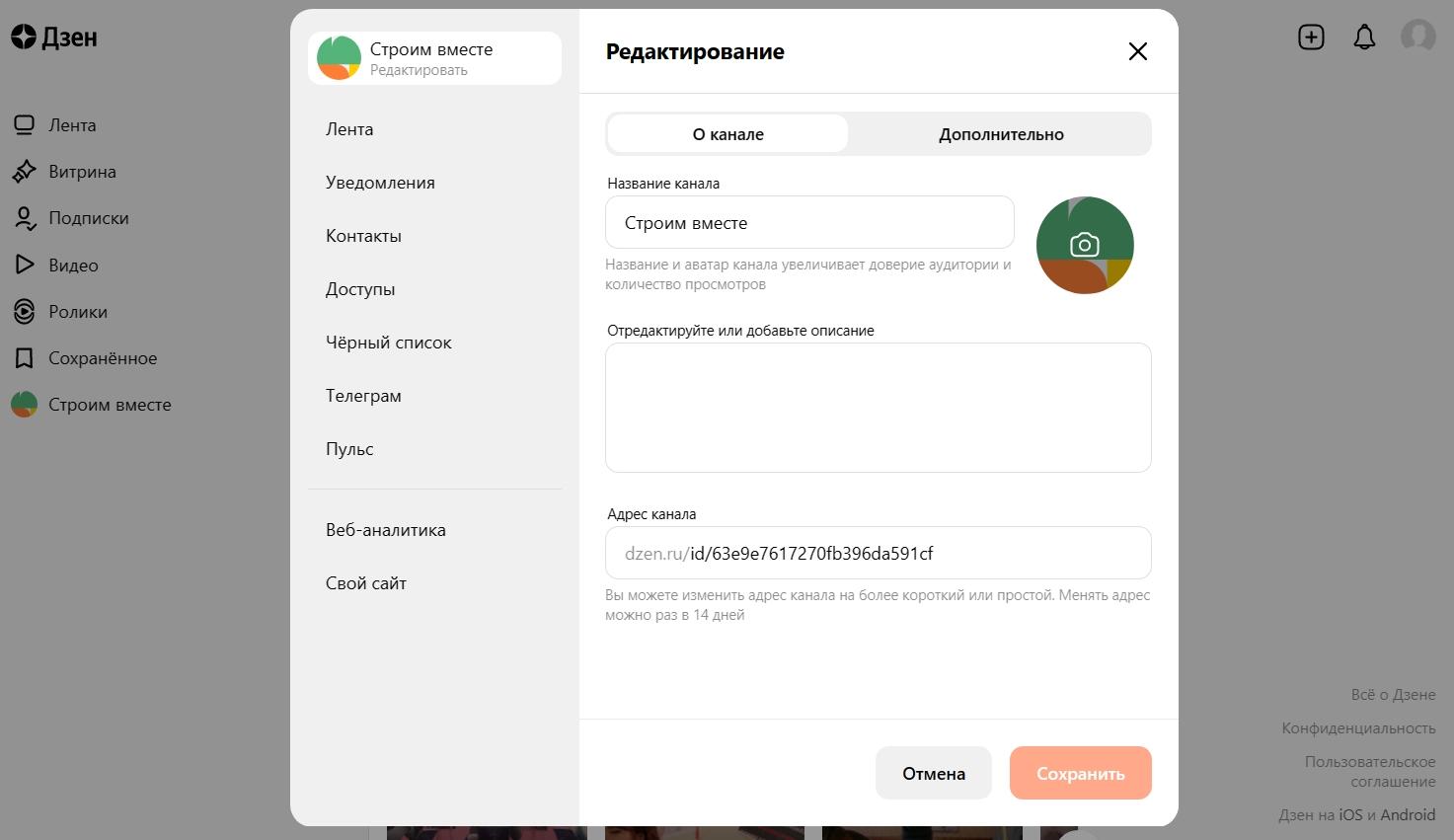
Task: Click the Дзен logo
Action: click(54, 38)
